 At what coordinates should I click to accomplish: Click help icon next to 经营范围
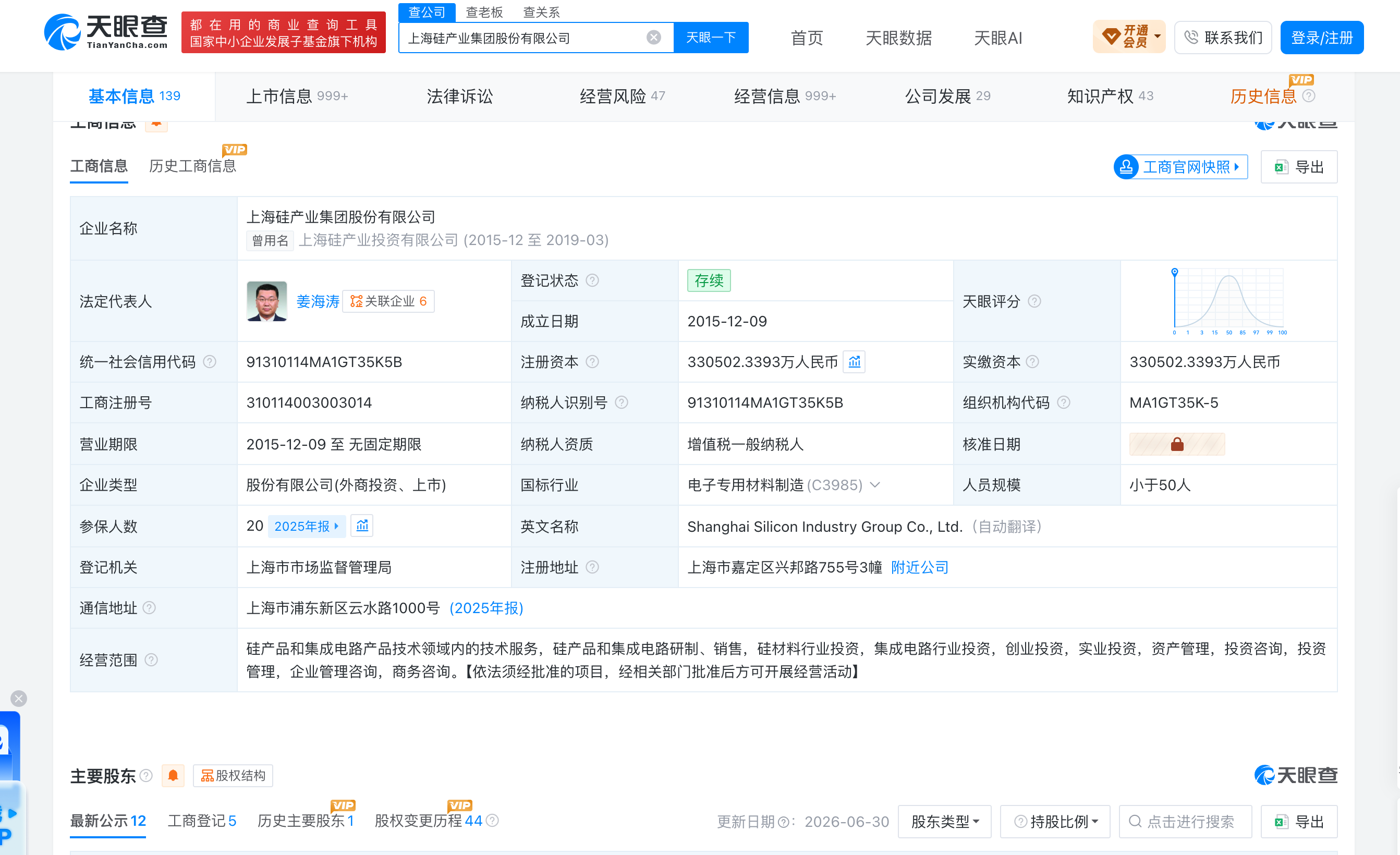coord(151,659)
